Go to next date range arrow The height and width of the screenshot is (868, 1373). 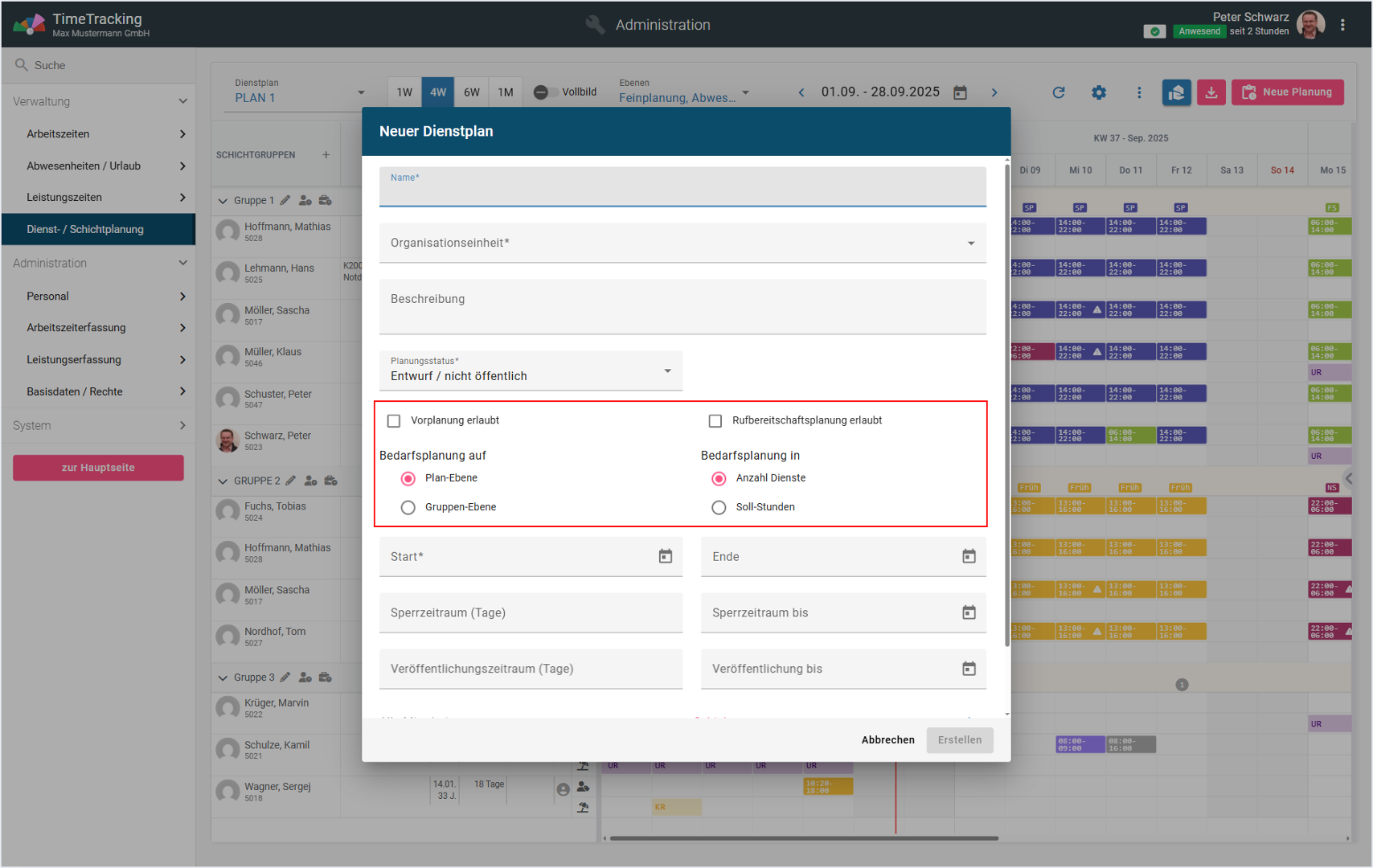pyautogui.click(x=994, y=92)
